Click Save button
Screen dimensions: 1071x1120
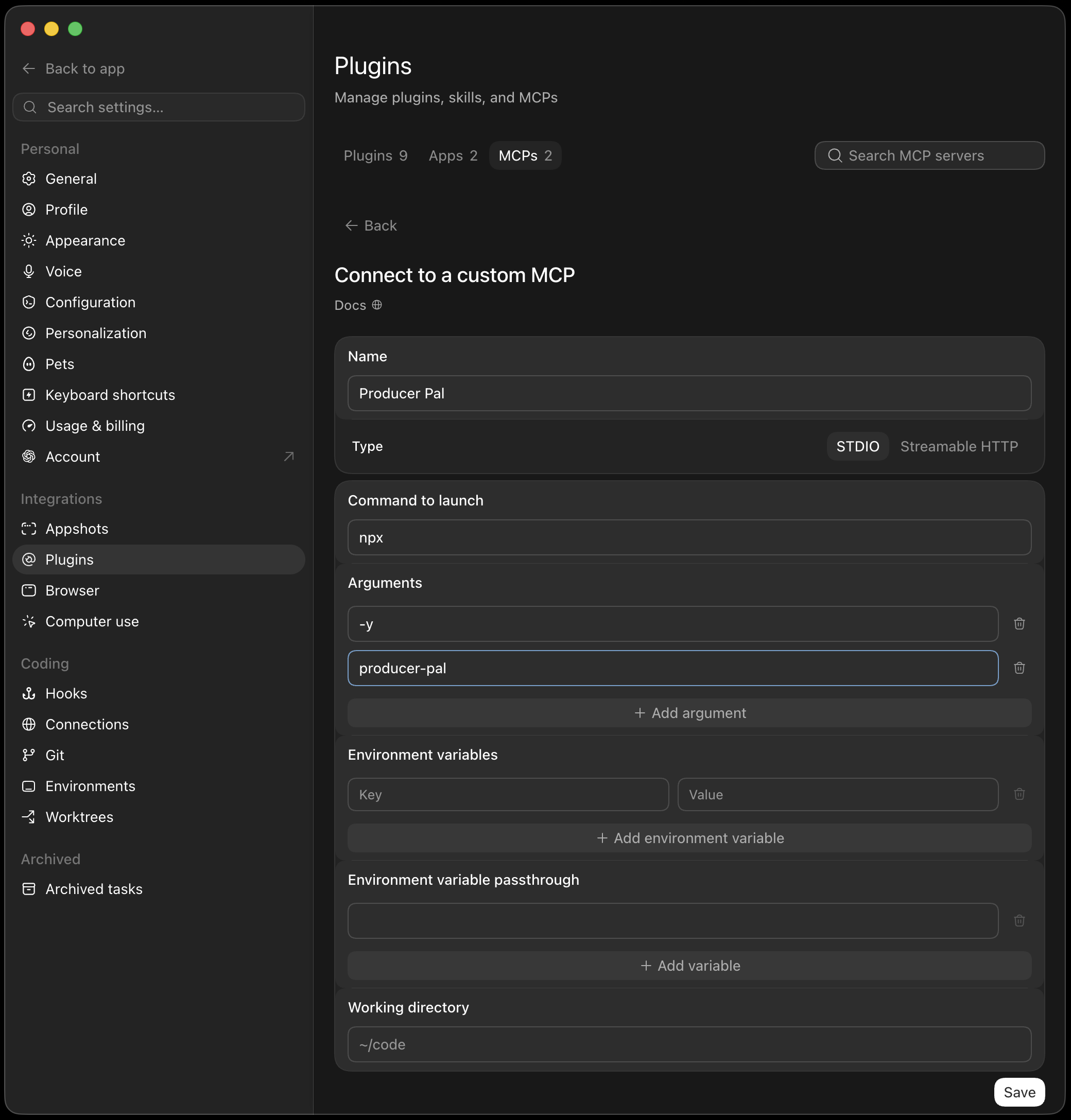[1019, 1092]
